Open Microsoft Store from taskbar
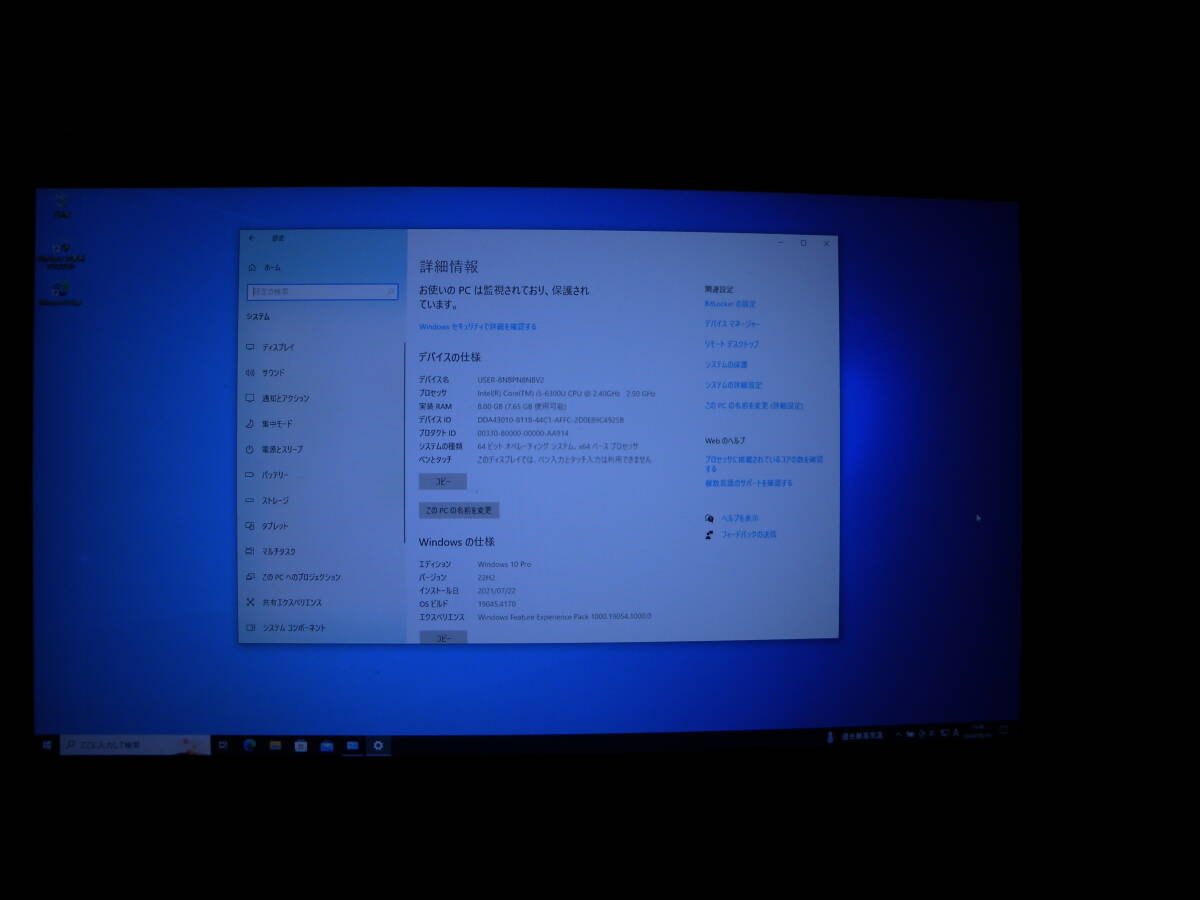Viewport: 1200px width, 900px height. tap(301, 746)
